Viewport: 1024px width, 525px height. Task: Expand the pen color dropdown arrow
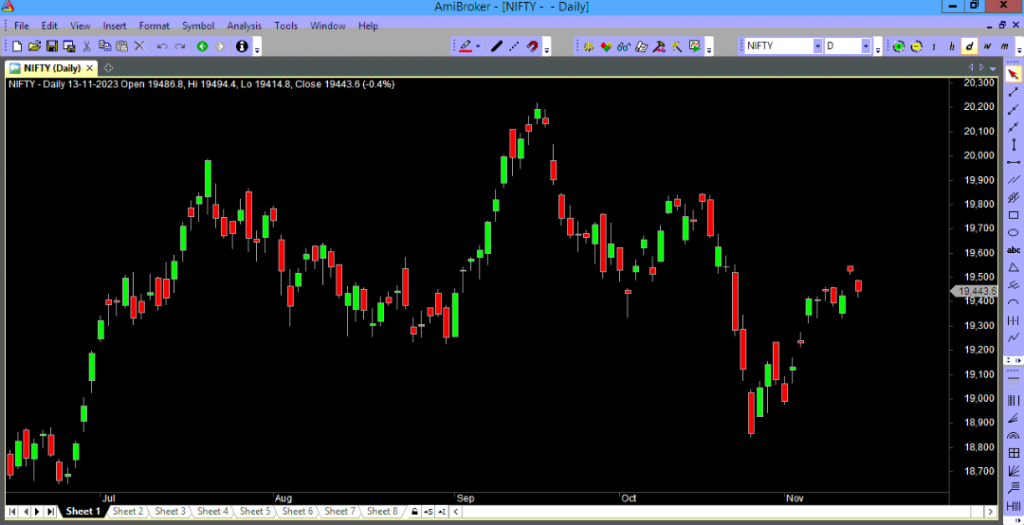[x=478, y=46]
